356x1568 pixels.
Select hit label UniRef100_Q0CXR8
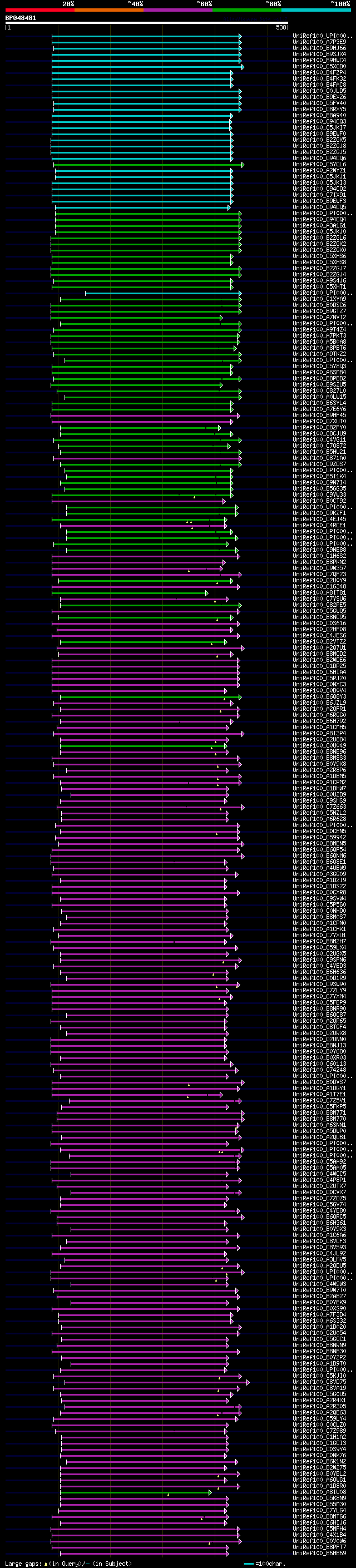point(319,893)
